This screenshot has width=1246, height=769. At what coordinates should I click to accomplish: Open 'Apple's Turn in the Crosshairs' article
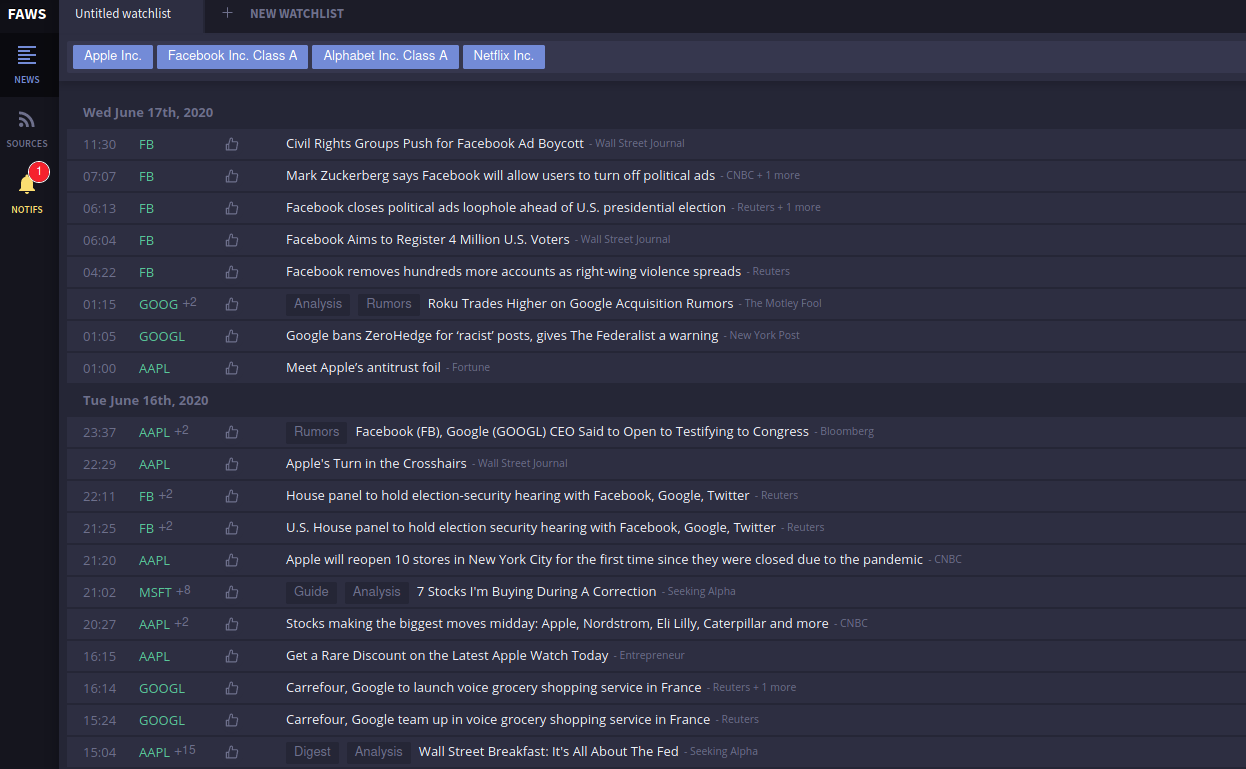point(376,464)
